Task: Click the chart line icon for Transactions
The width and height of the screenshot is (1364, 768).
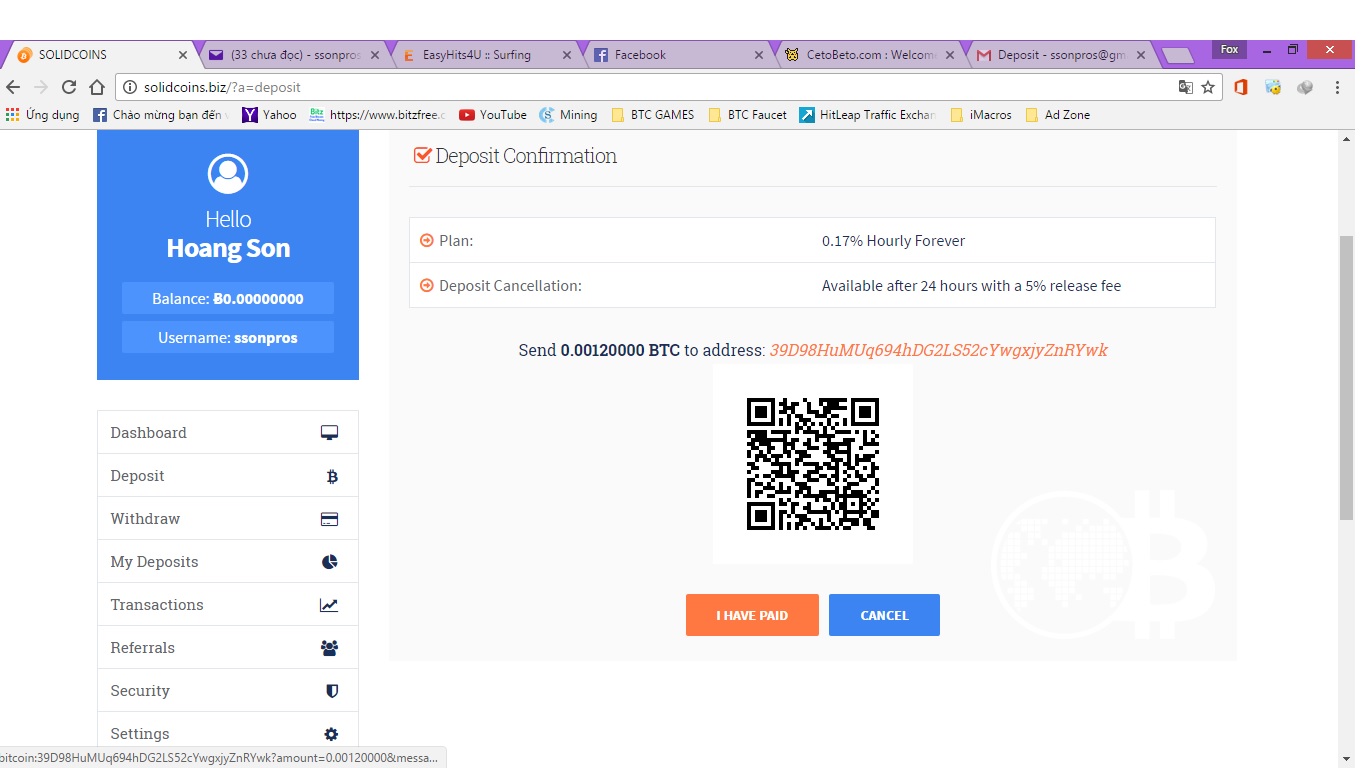Action: click(329, 605)
